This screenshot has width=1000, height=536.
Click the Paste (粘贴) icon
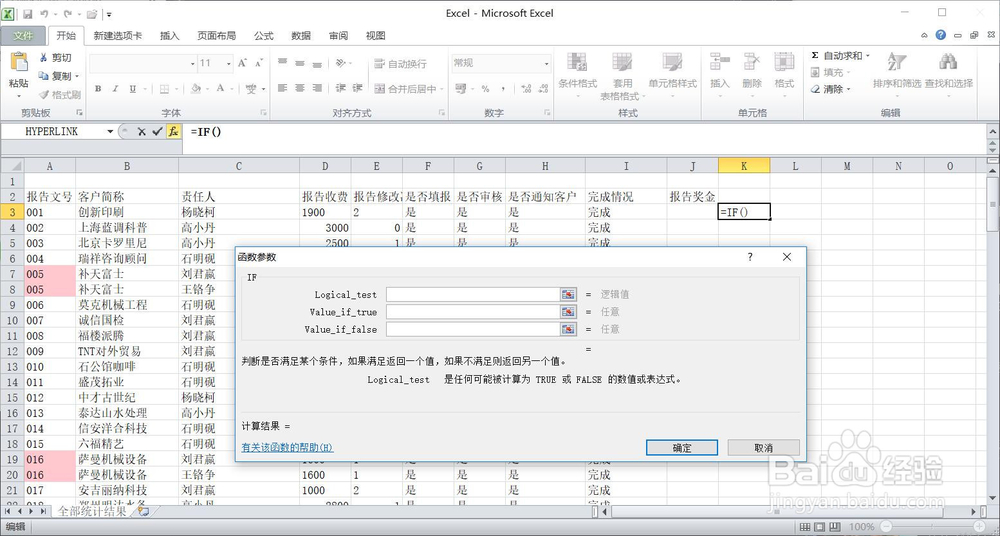tap(19, 63)
